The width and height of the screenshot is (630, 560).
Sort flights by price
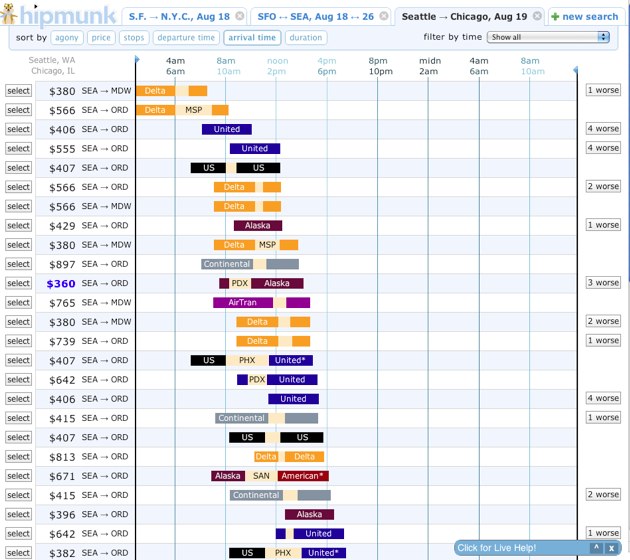[101, 38]
